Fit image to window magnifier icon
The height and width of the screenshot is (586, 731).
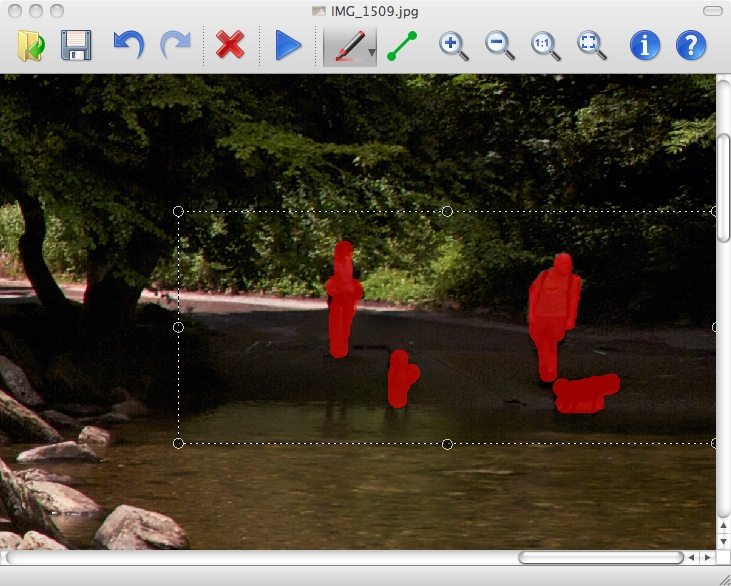pyautogui.click(x=592, y=46)
